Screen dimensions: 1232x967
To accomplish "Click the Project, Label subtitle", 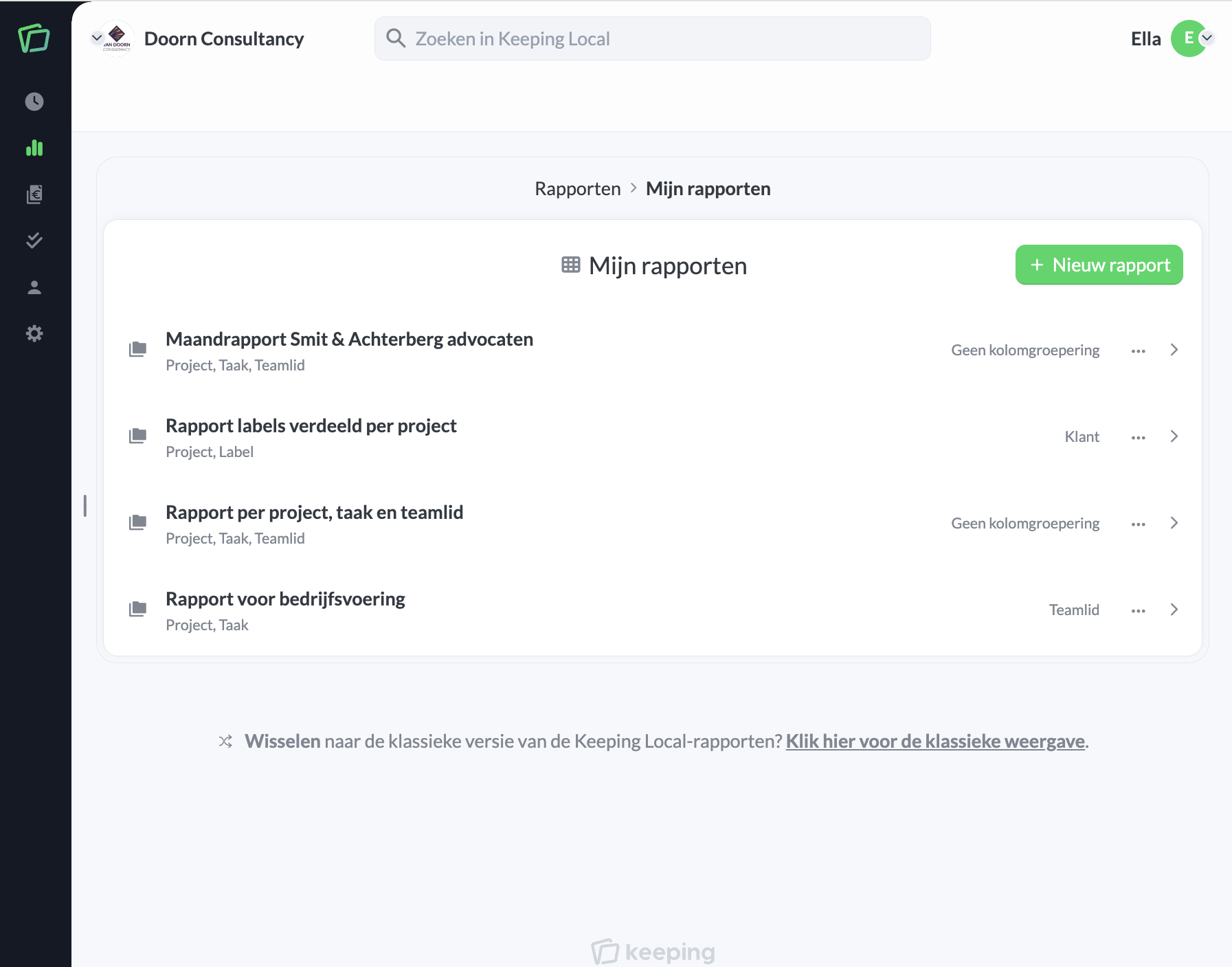I will [x=210, y=452].
